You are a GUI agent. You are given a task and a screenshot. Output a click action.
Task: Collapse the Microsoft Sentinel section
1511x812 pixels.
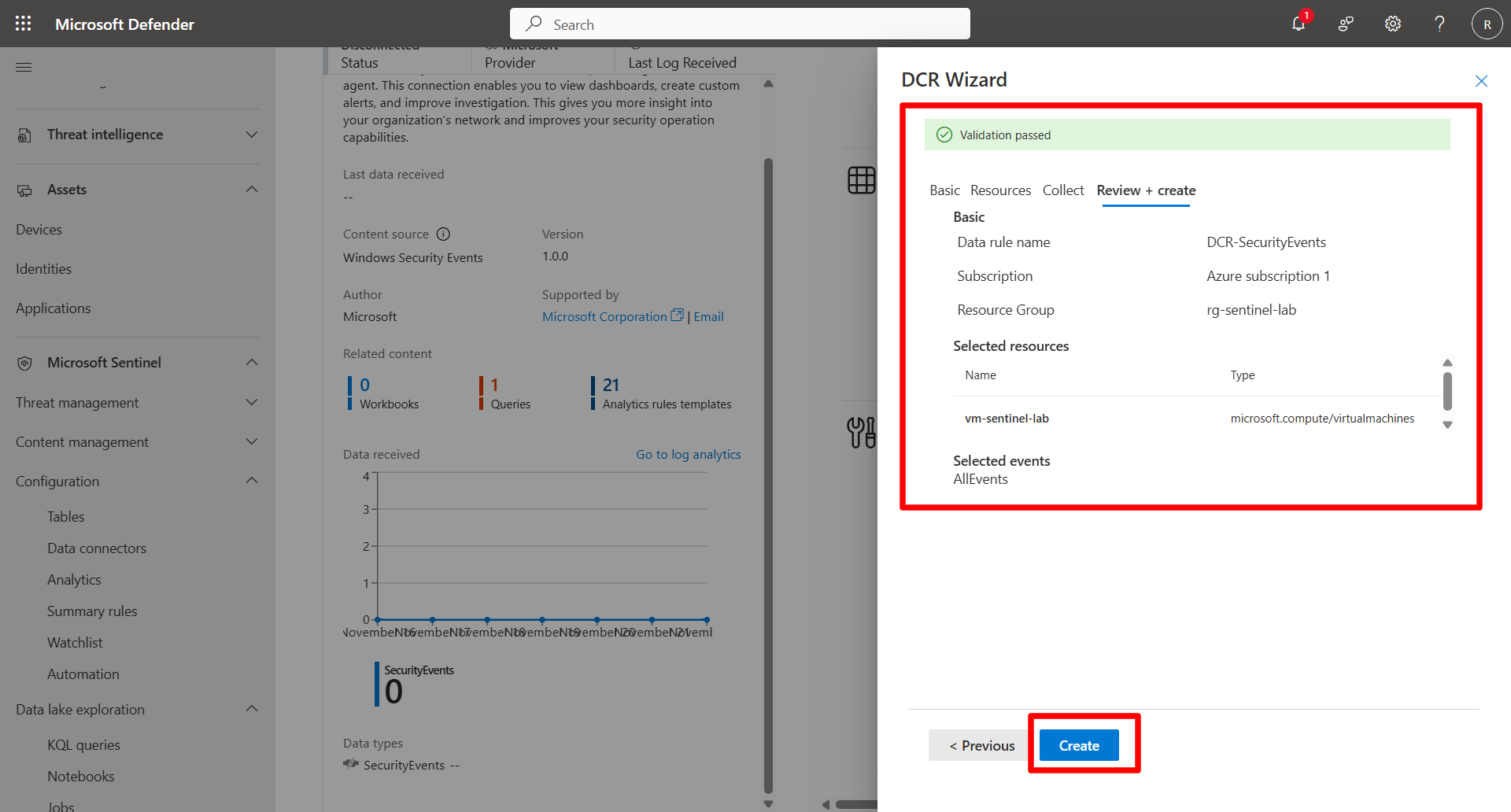(x=252, y=363)
